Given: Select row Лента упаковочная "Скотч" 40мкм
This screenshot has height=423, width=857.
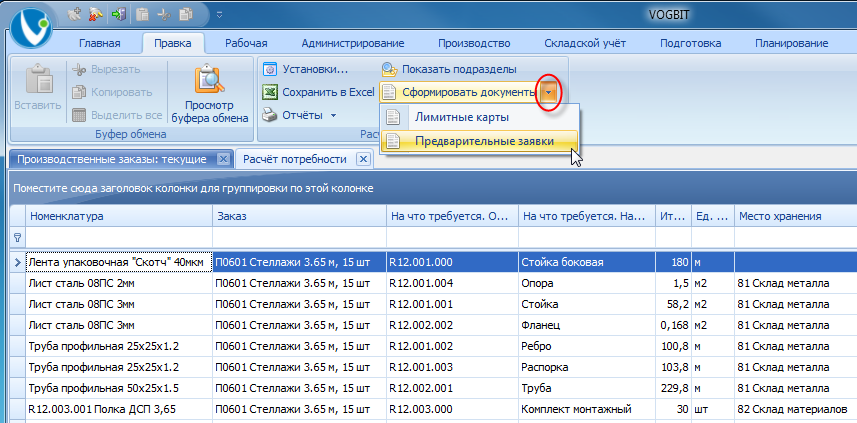Looking at the screenshot, I should tap(119, 262).
